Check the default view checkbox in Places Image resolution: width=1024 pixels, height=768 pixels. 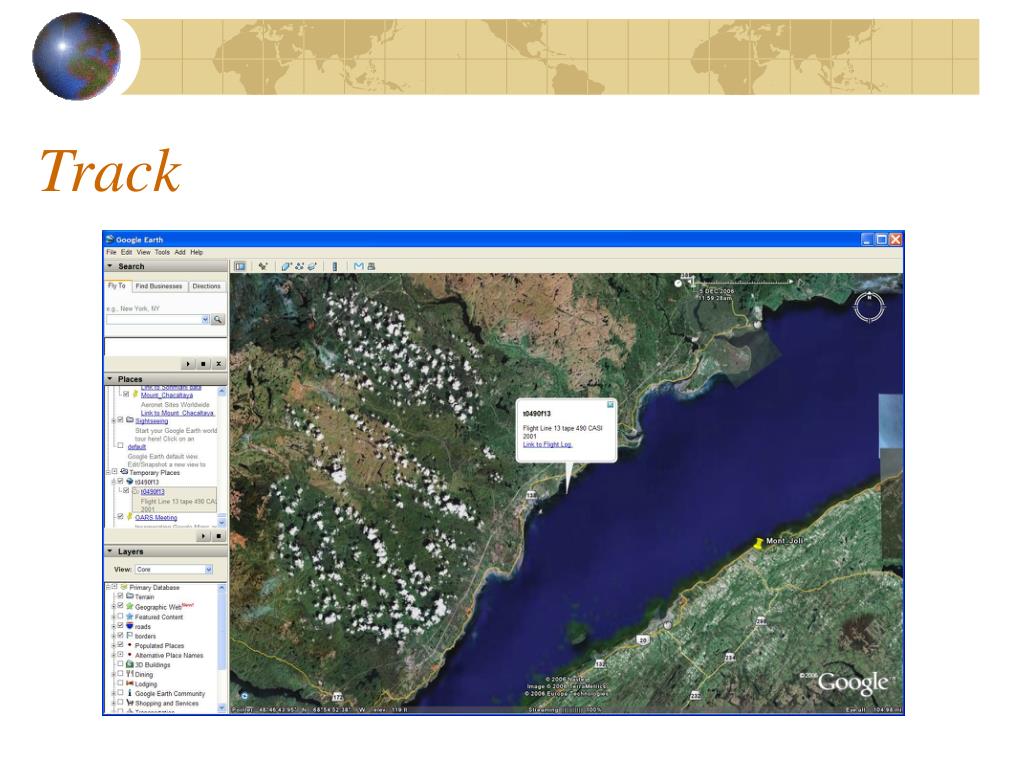pyautogui.click(x=120, y=446)
